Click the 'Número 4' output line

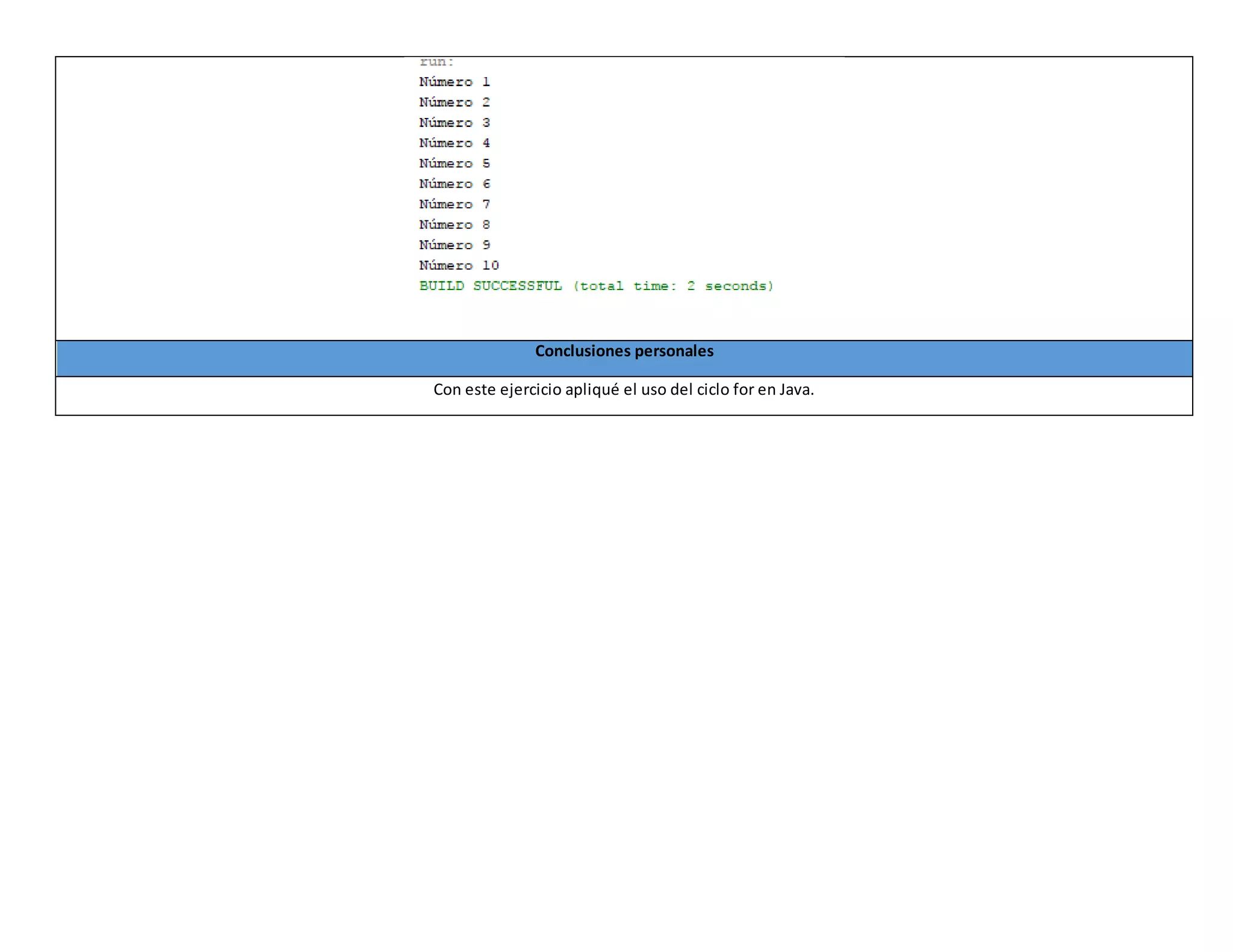[455, 143]
